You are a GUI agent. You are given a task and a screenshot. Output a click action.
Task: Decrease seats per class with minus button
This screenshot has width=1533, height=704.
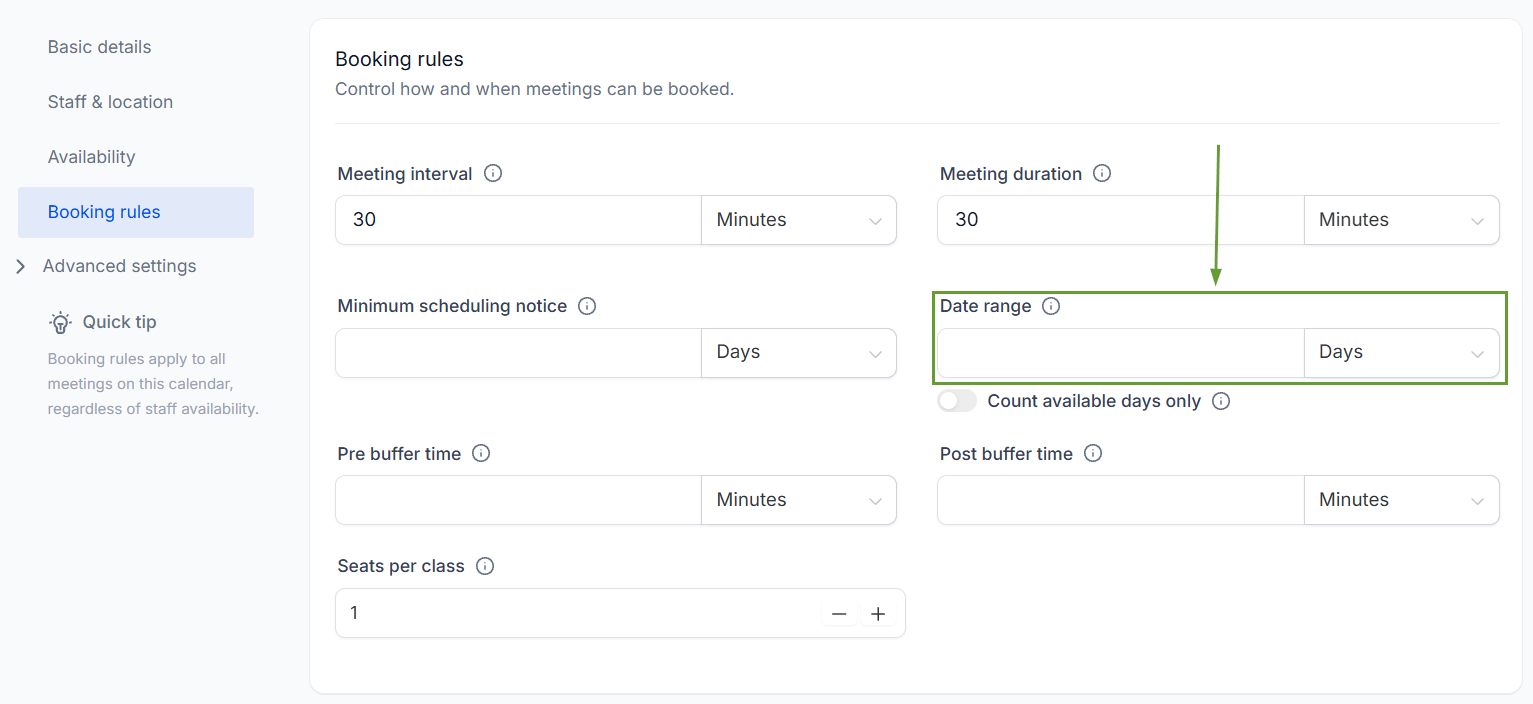point(839,614)
